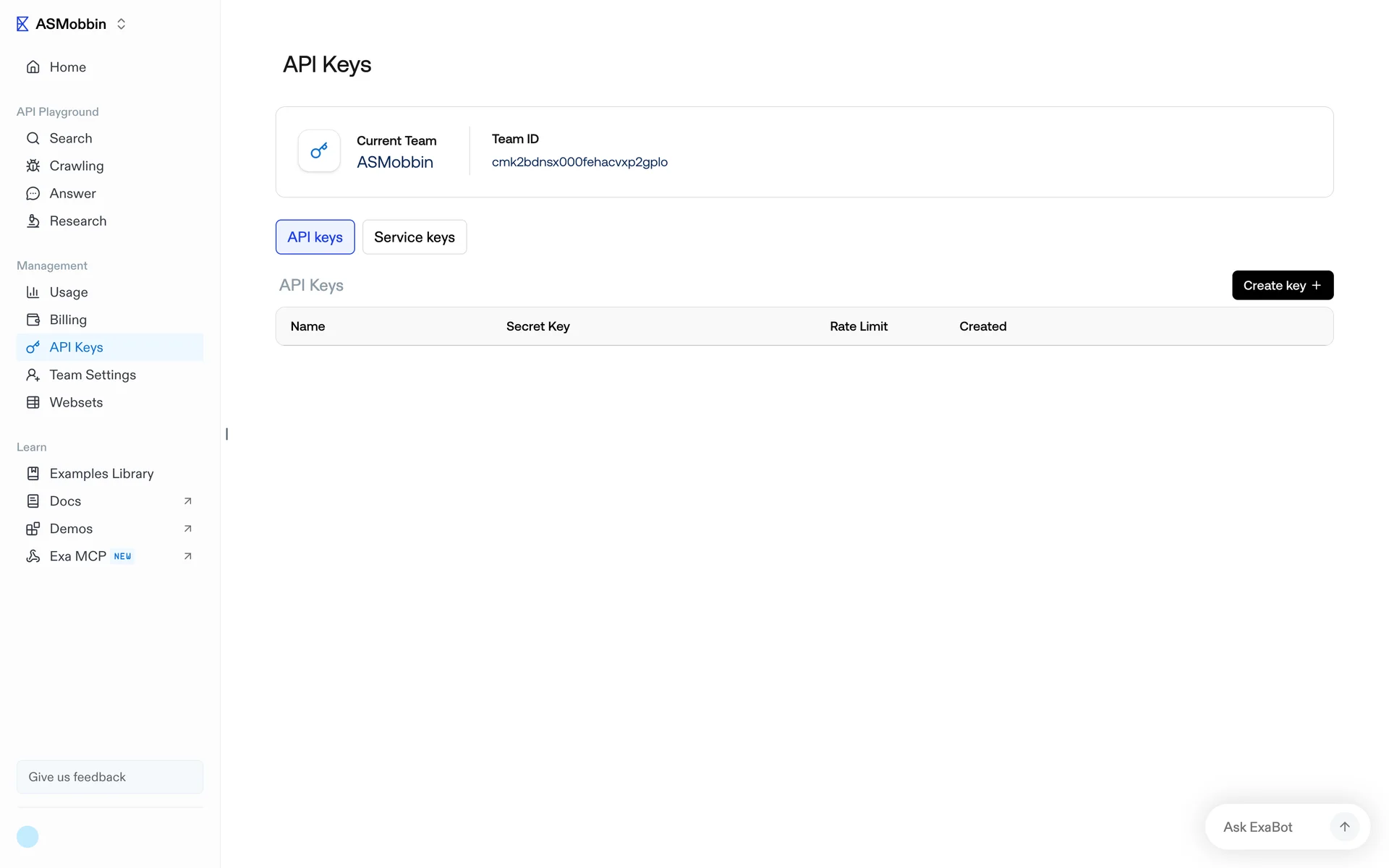Select the API keys tab
This screenshot has height=868, width=1389.
click(315, 237)
